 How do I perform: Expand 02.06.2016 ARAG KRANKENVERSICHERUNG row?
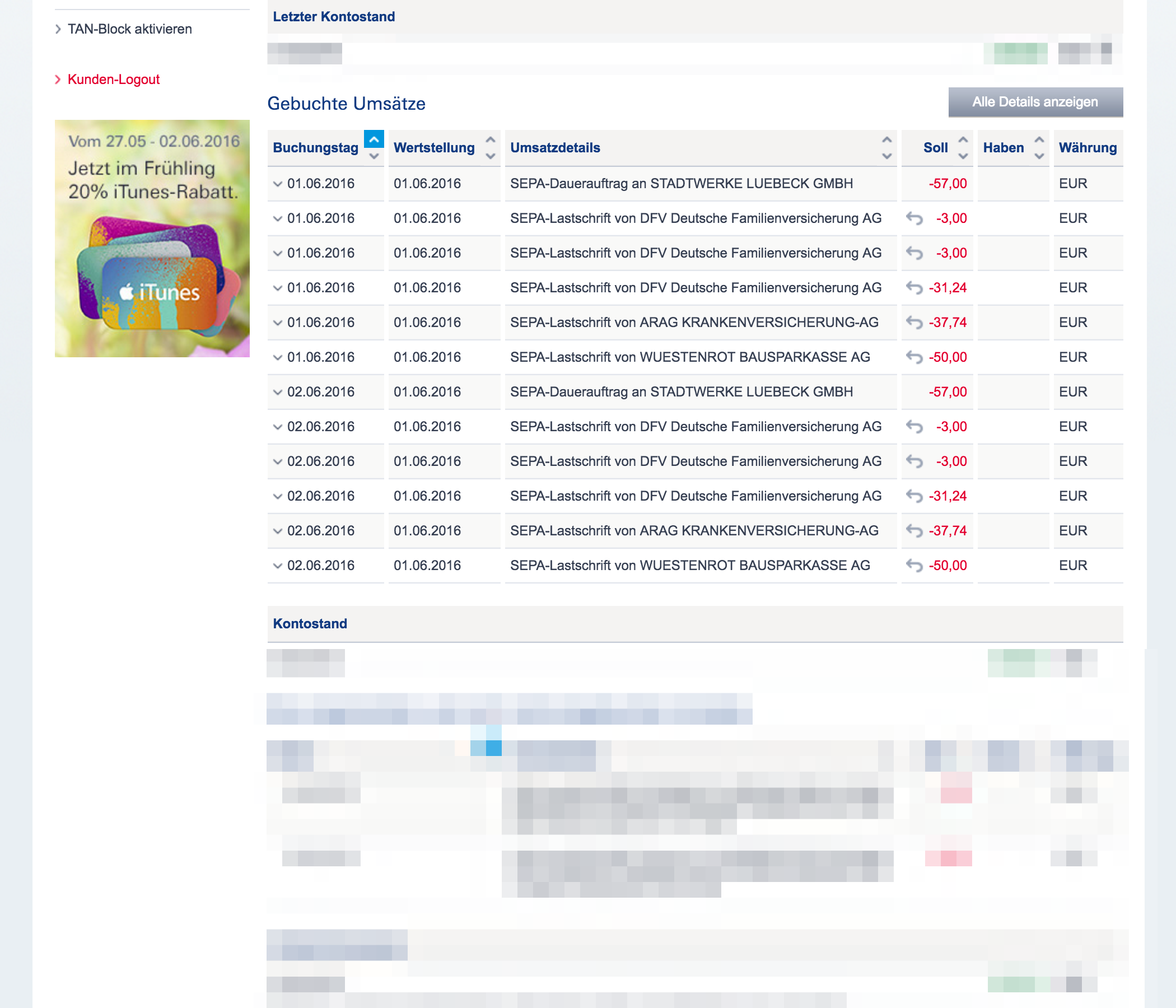click(278, 531)
